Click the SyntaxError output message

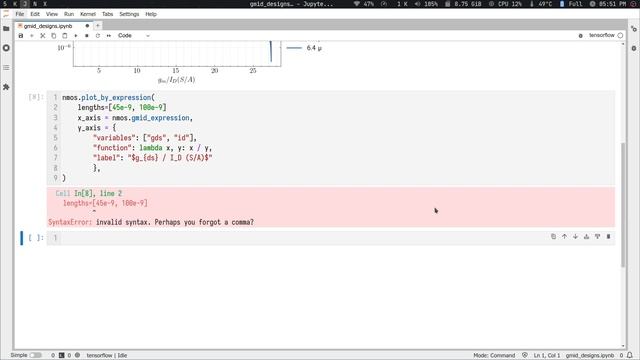pos(151,222)
